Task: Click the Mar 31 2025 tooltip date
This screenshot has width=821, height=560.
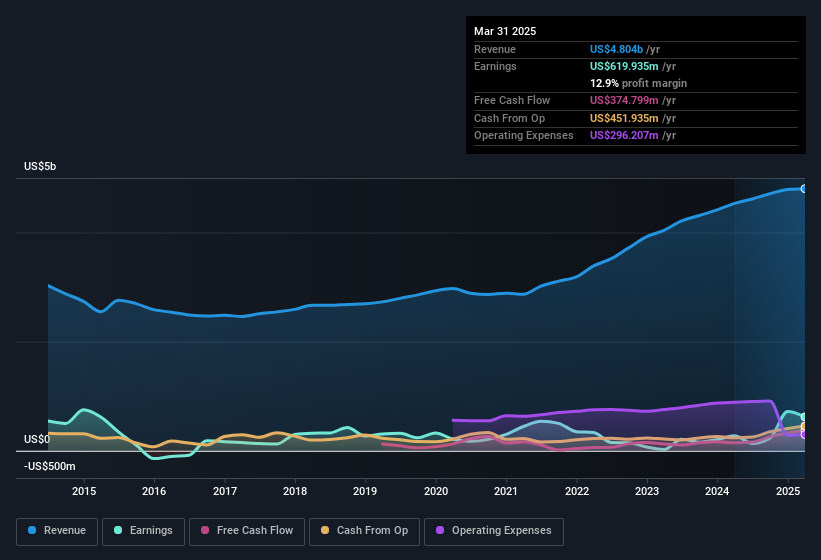Action: [x=505, y=31]
